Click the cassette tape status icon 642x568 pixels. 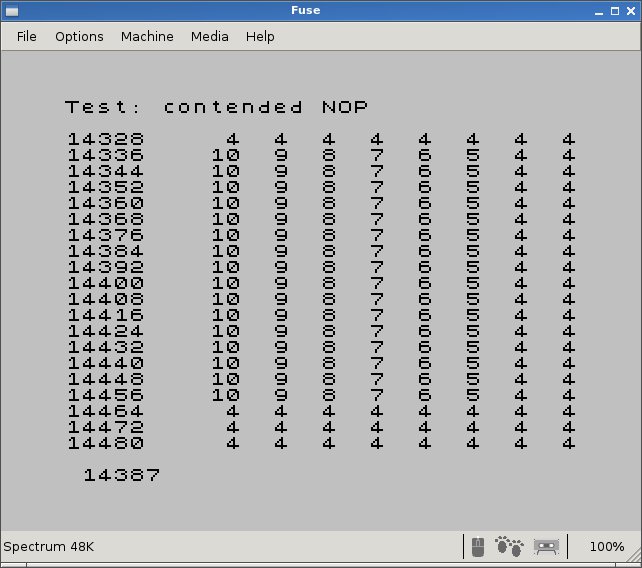pyautogui.click(x=545, y=546)
